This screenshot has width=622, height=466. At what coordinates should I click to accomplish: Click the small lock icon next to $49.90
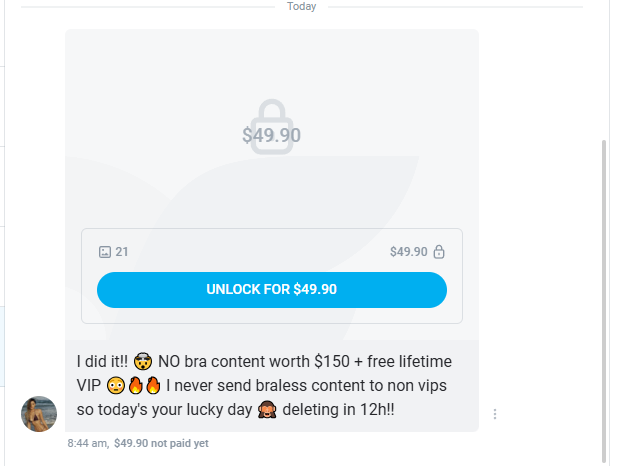tap(439, 252)
